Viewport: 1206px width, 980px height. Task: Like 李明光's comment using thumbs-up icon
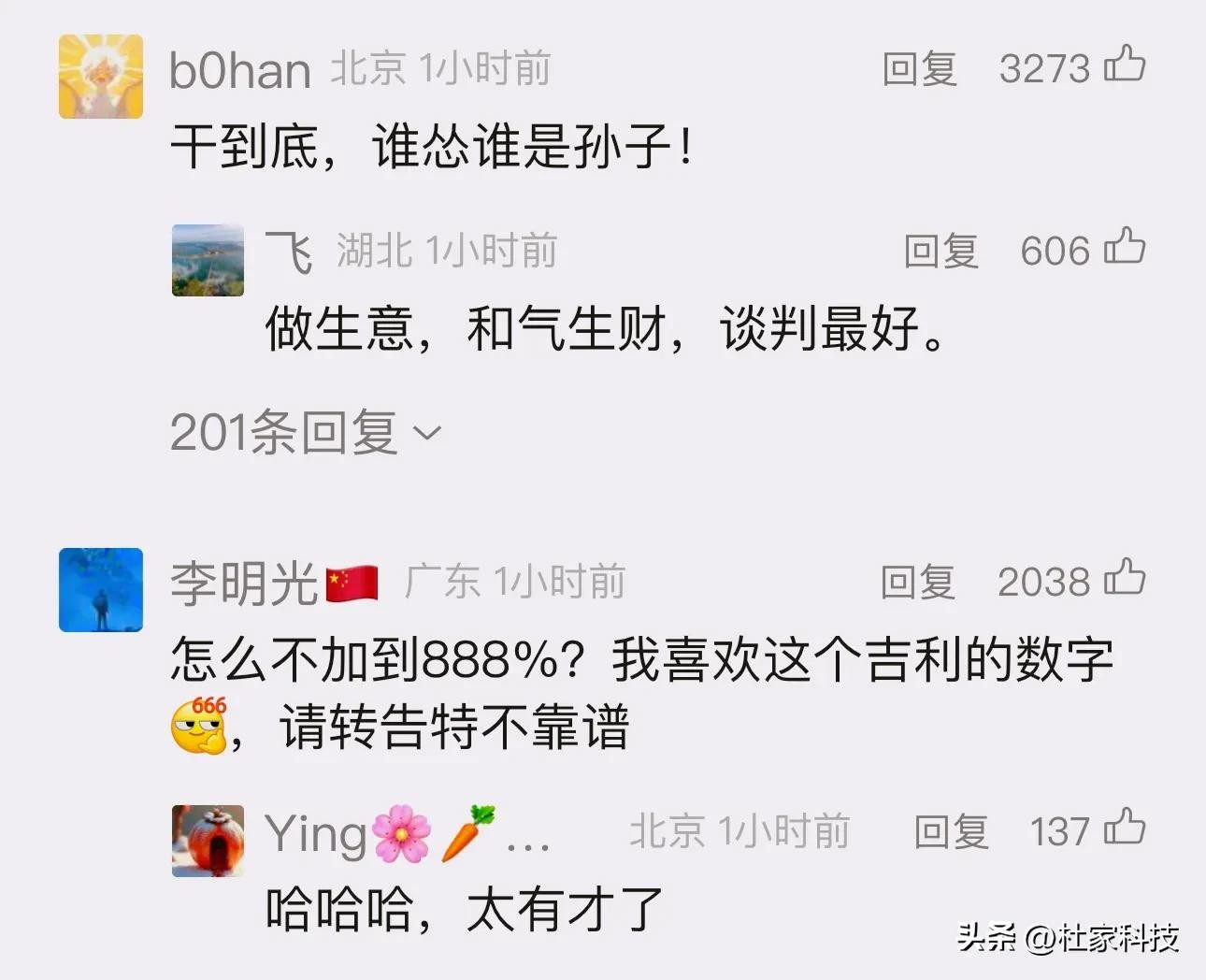tap(1125, 578)
